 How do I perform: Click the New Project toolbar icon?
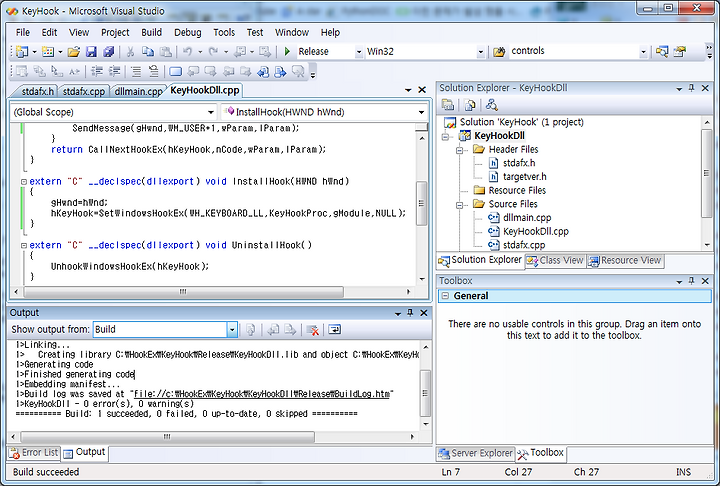pos(22,51)
